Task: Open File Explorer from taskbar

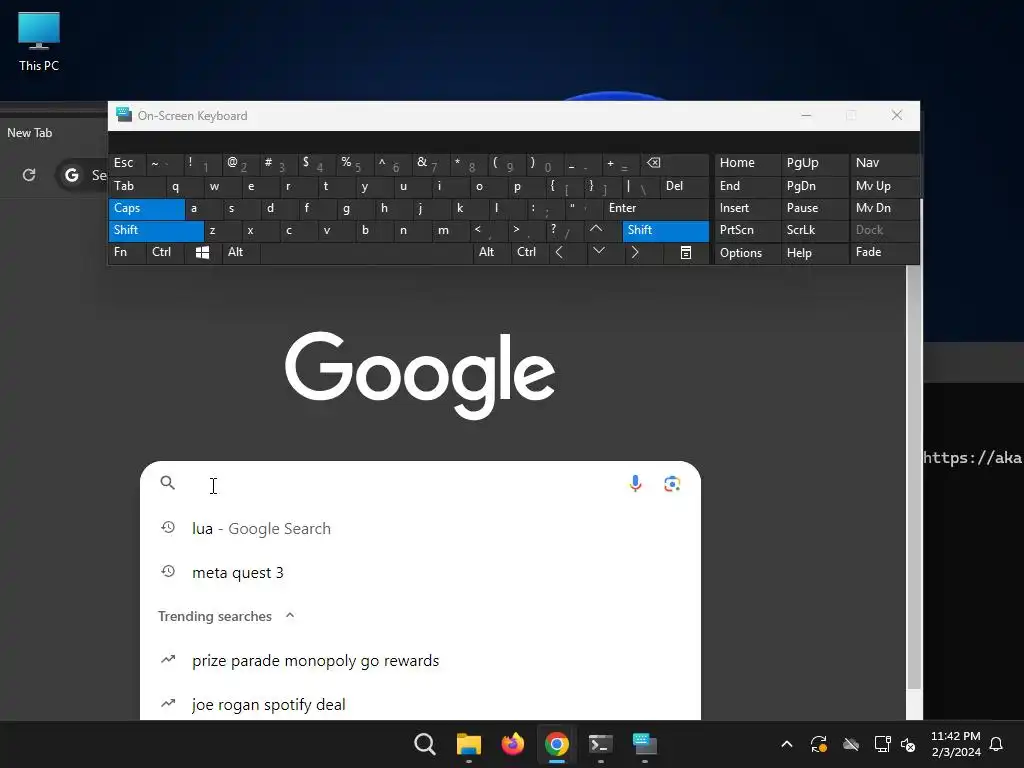Action: point(469,744)
